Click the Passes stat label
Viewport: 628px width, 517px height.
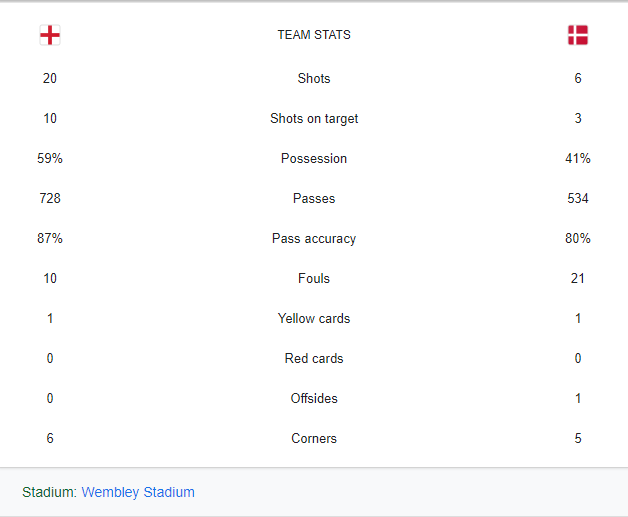(314, 198)
